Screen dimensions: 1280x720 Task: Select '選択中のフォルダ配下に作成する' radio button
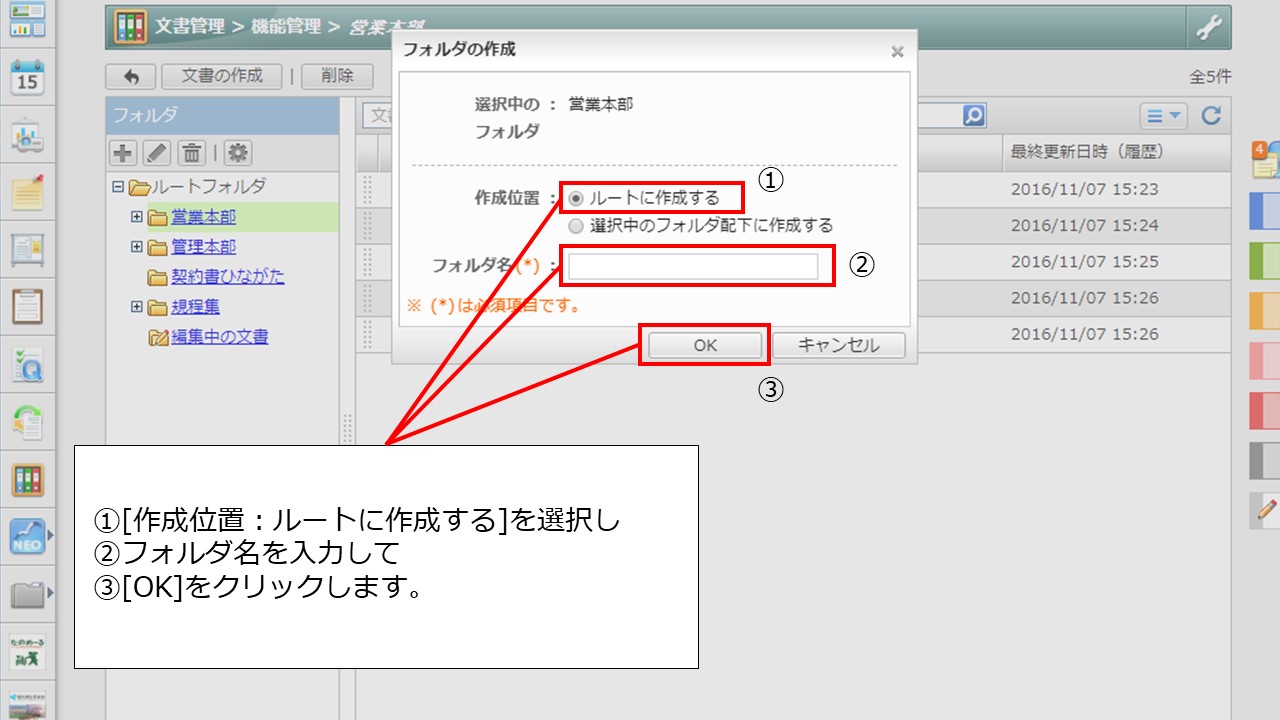pyautogui.click(x=576, y=226)
